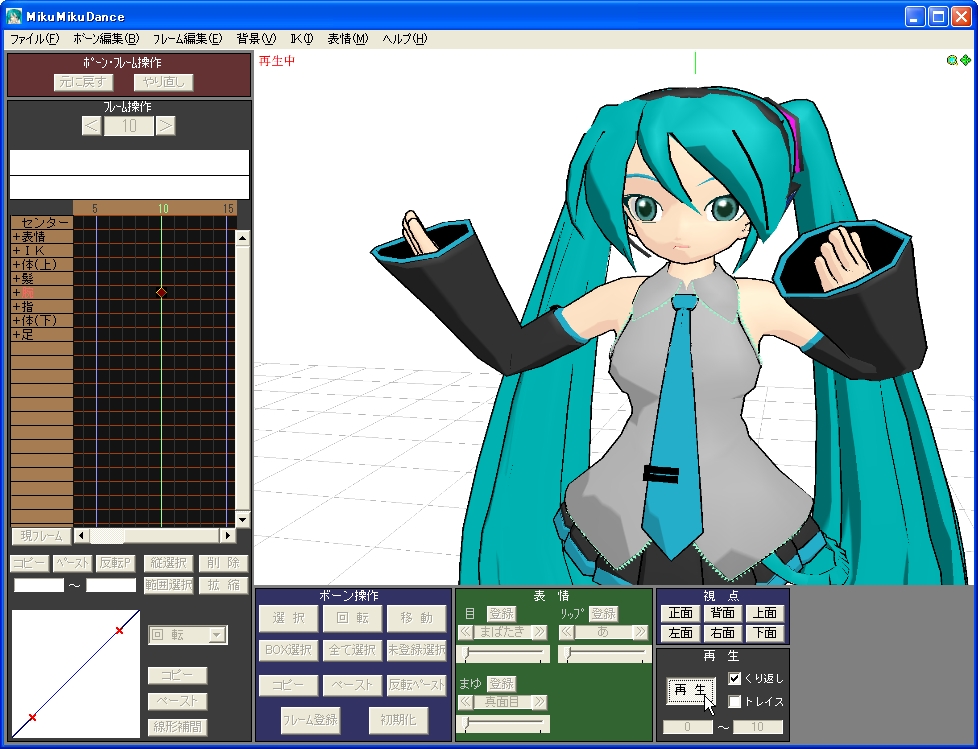
Task: Click the timeline vertical scroll up arrow
Action: click(x=243, y=238)
